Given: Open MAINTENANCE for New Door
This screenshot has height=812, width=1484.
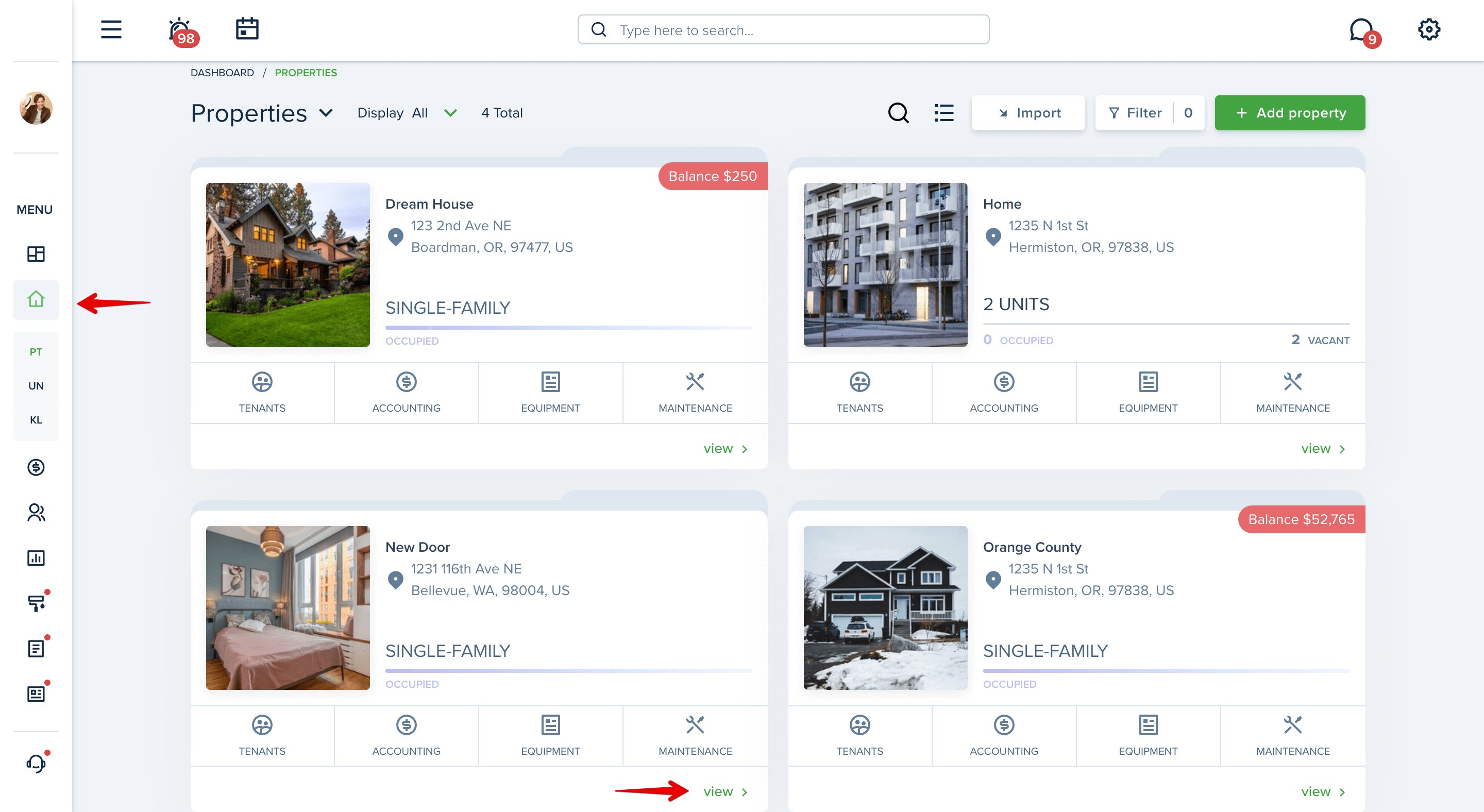Looking at the screenshot, I should click(x=695, y=736).
